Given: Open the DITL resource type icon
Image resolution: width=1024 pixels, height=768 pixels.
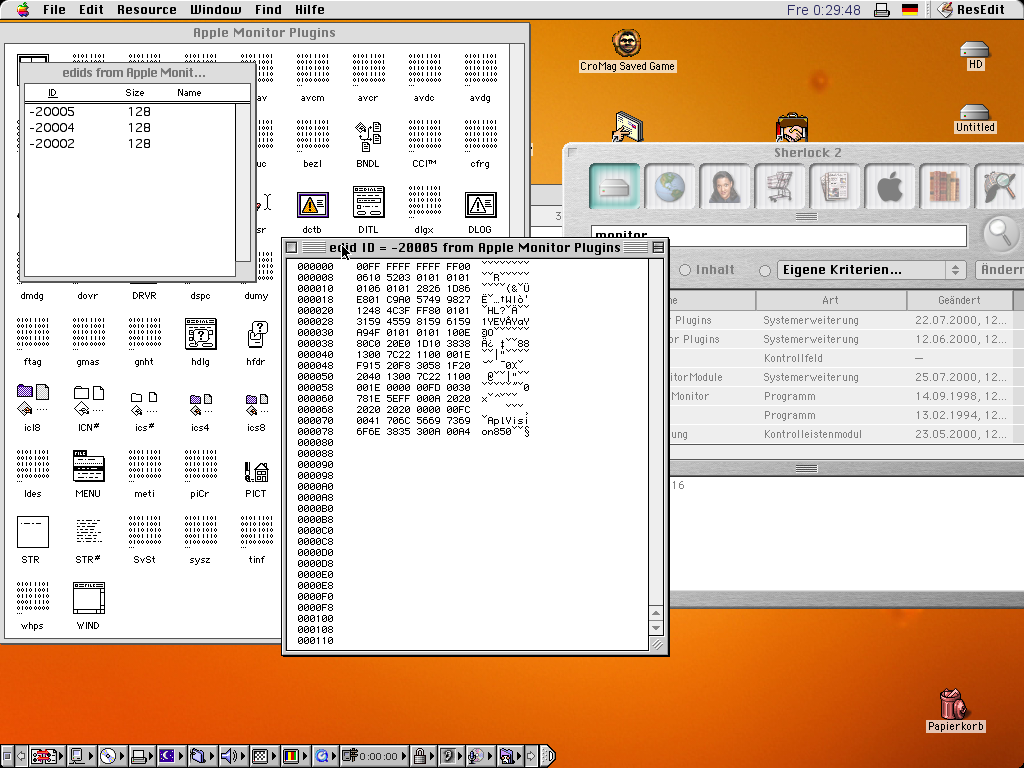Looking at the screenshot, I should point(368,204).
